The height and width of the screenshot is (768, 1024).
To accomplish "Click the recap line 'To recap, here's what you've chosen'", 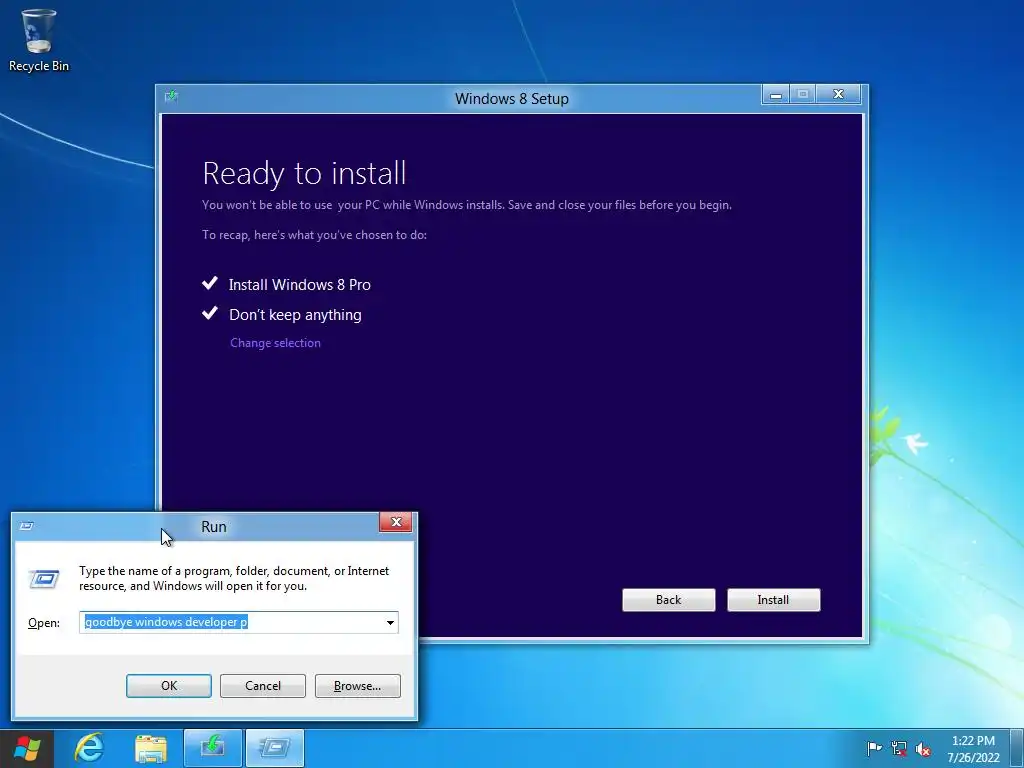I will pos(314,235).
